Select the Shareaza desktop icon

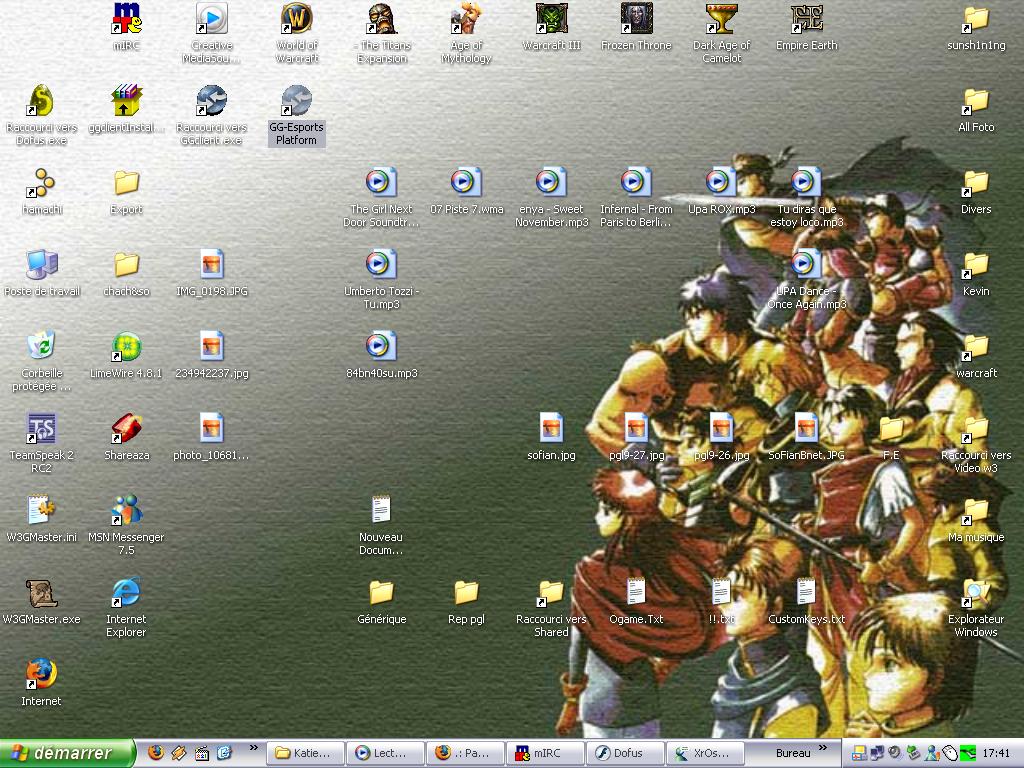pos(126,430)
